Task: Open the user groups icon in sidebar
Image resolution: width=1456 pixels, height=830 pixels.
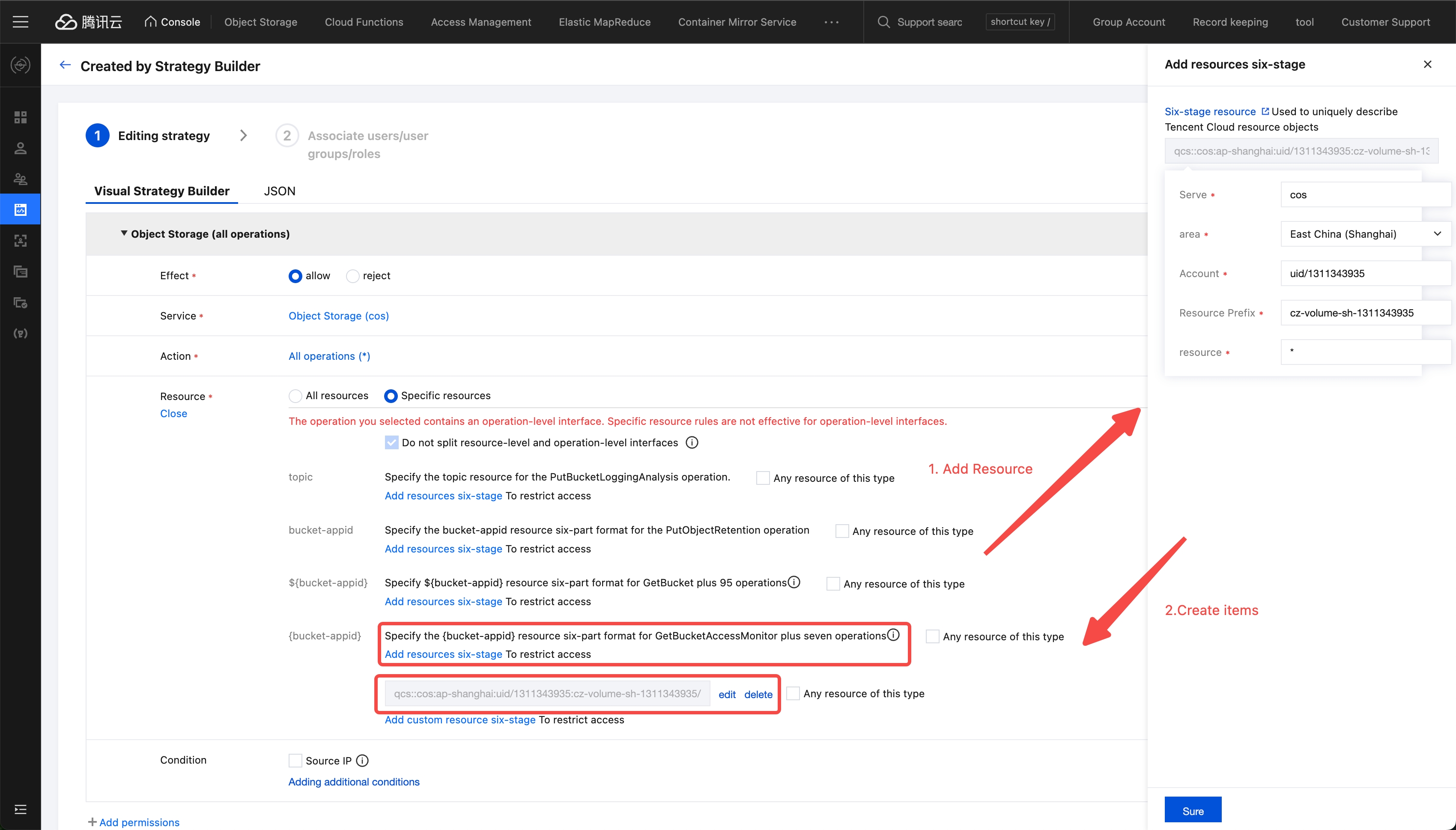Action: (x=21, y=179)
